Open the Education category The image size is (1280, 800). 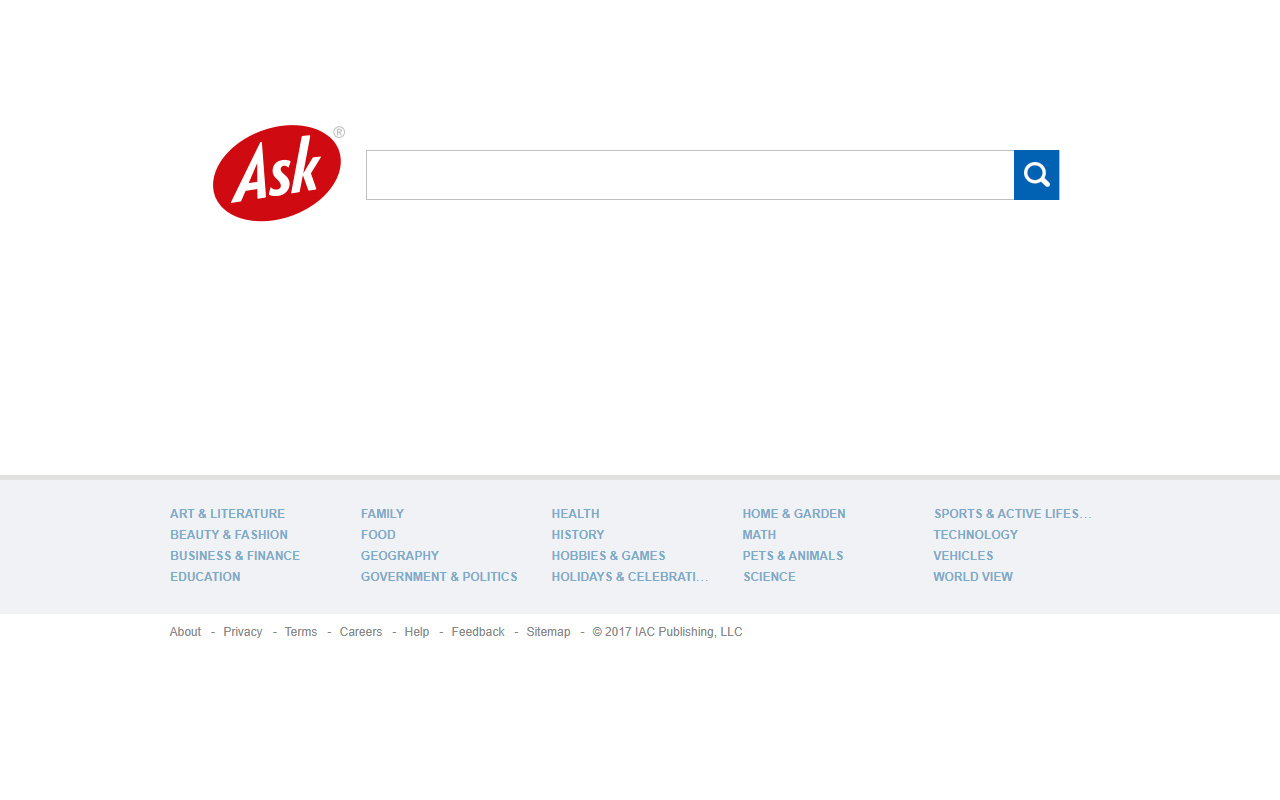pos(205,577)
